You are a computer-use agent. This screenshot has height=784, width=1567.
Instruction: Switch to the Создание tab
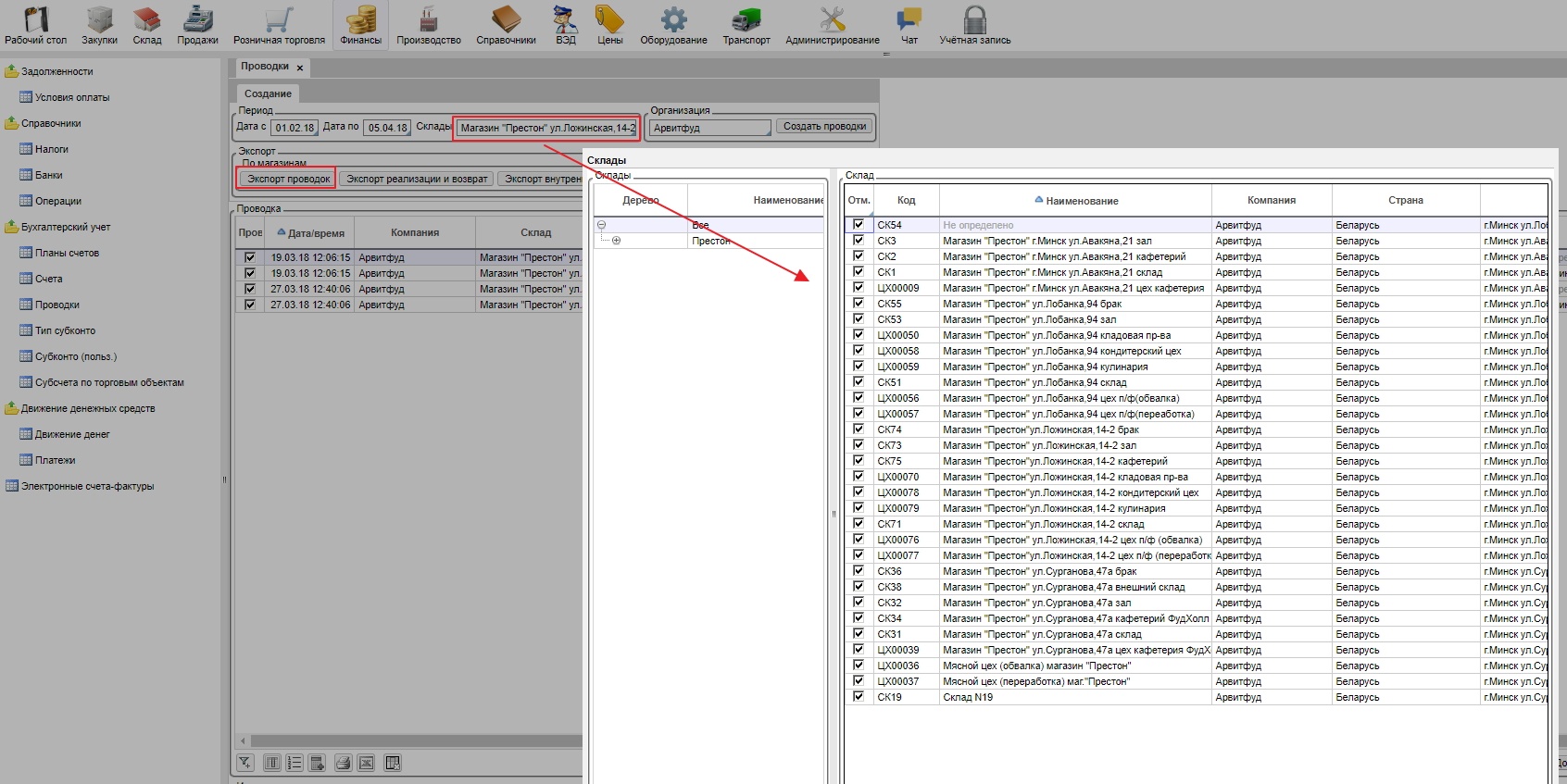coord(268,93)
